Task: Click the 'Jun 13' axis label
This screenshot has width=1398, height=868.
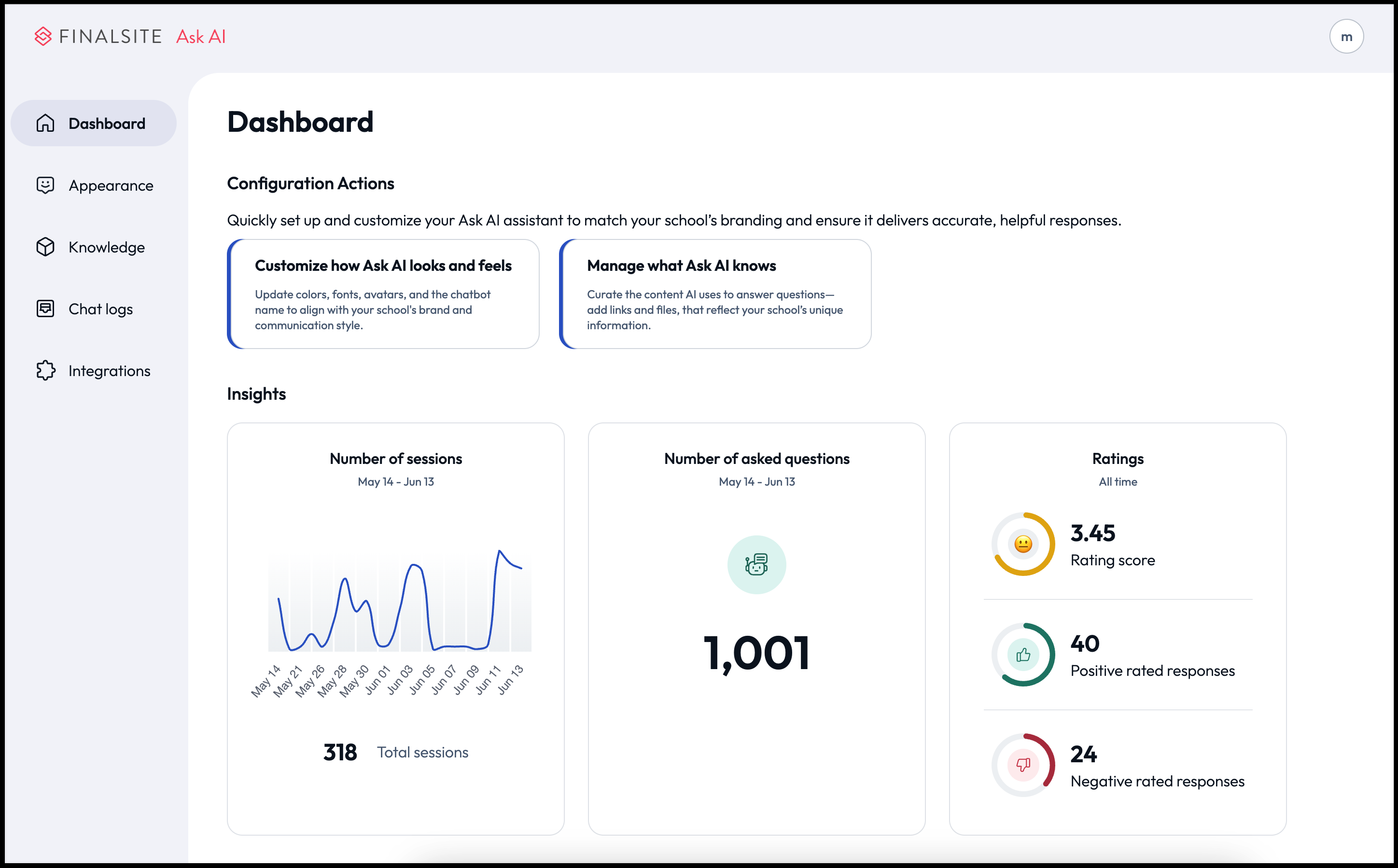Action: pos(510,679)
